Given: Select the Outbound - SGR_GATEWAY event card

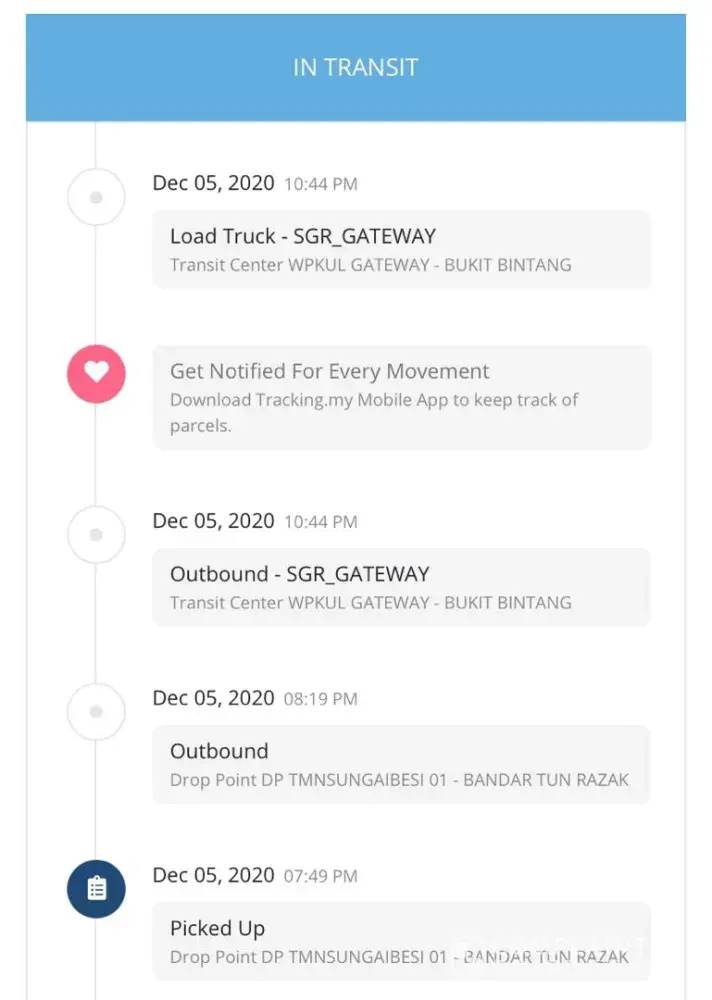Looking at the screenshot, I should click(401, 587).
